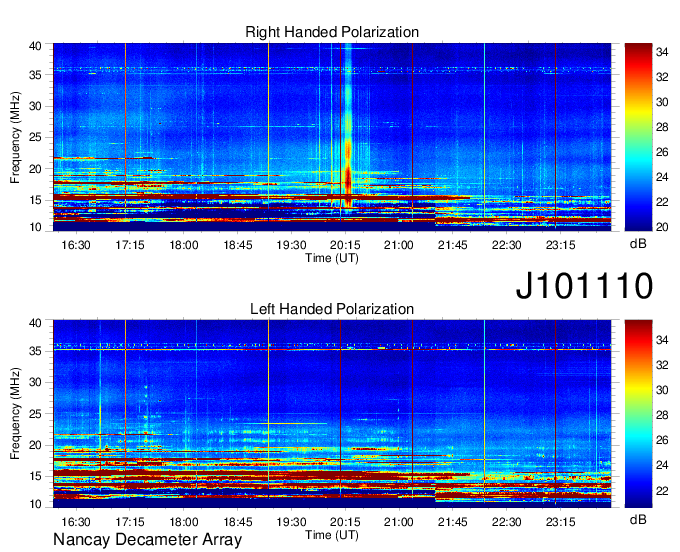Click the 20 MHz tick on right-handed frequency axis
Screen dimensions: 680x552
[x=35, y=169]
